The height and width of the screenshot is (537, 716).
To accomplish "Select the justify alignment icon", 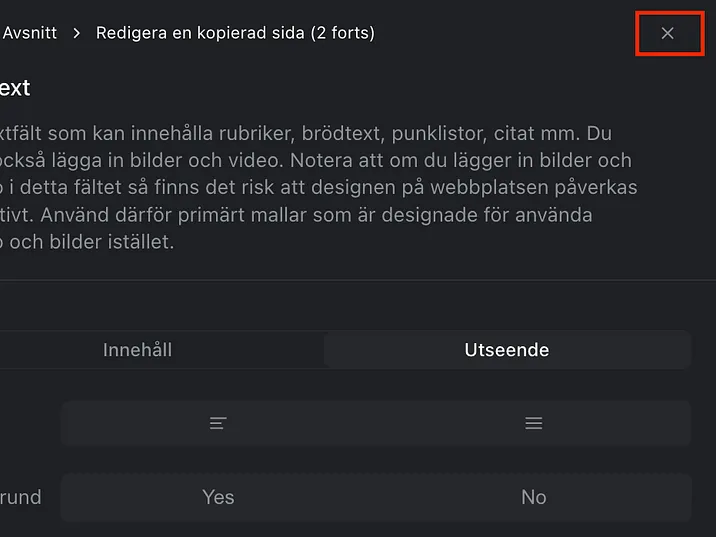I will coord(533,423).
